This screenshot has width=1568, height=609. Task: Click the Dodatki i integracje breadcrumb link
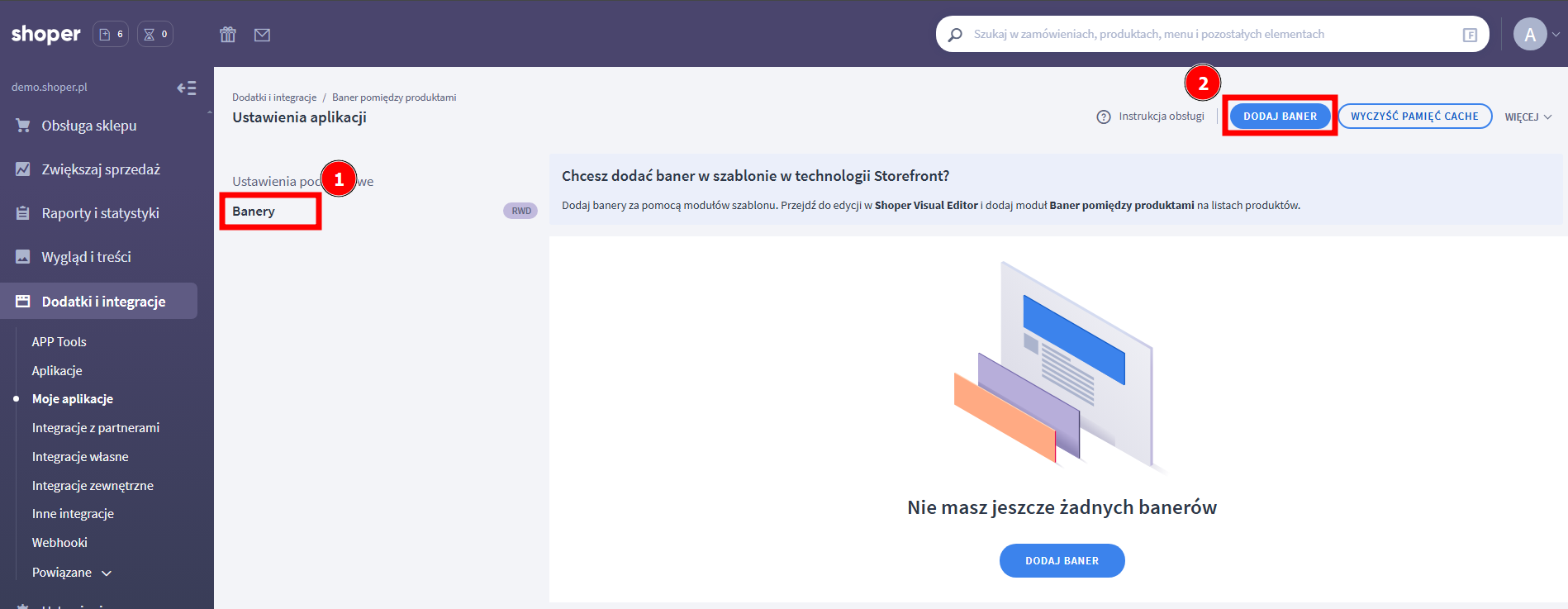tap(274, 98)
